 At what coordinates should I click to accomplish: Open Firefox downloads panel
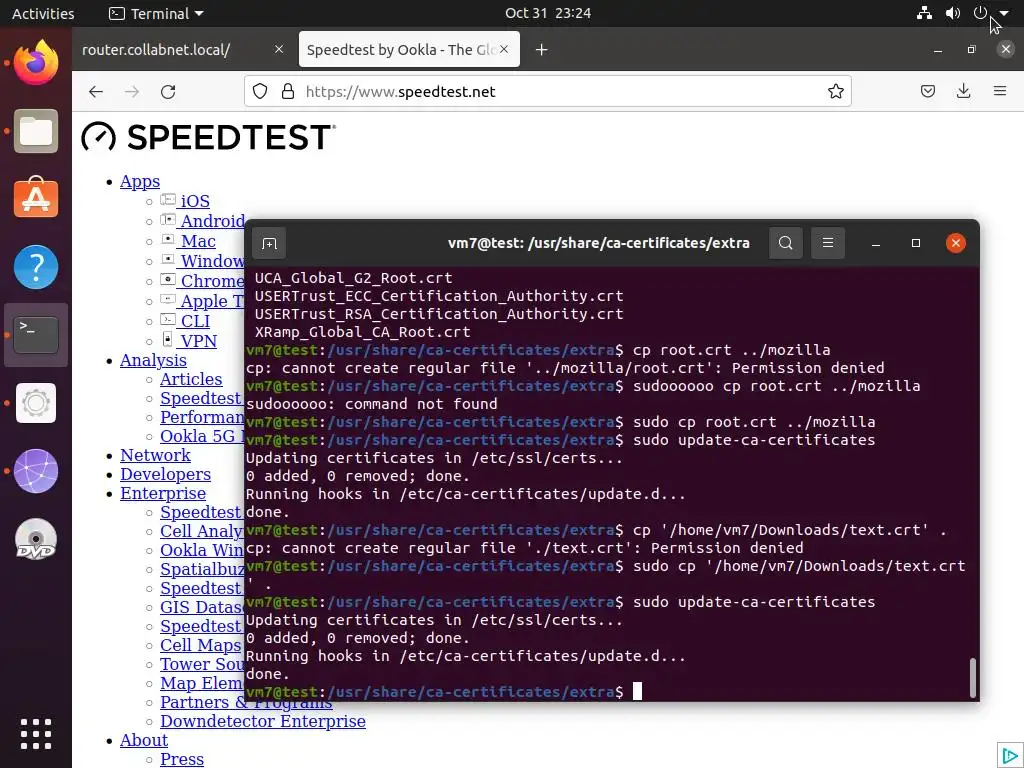(x=963, y=91)
